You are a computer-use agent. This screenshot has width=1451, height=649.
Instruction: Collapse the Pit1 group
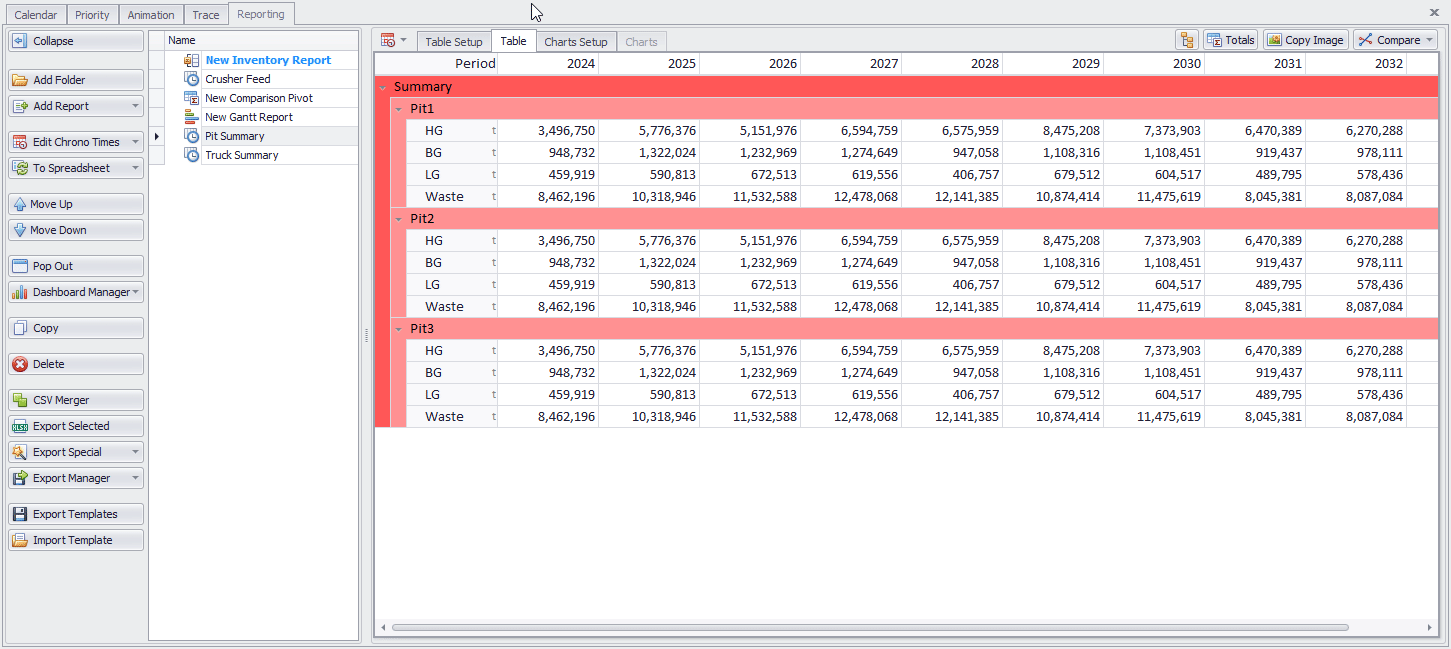399,108
